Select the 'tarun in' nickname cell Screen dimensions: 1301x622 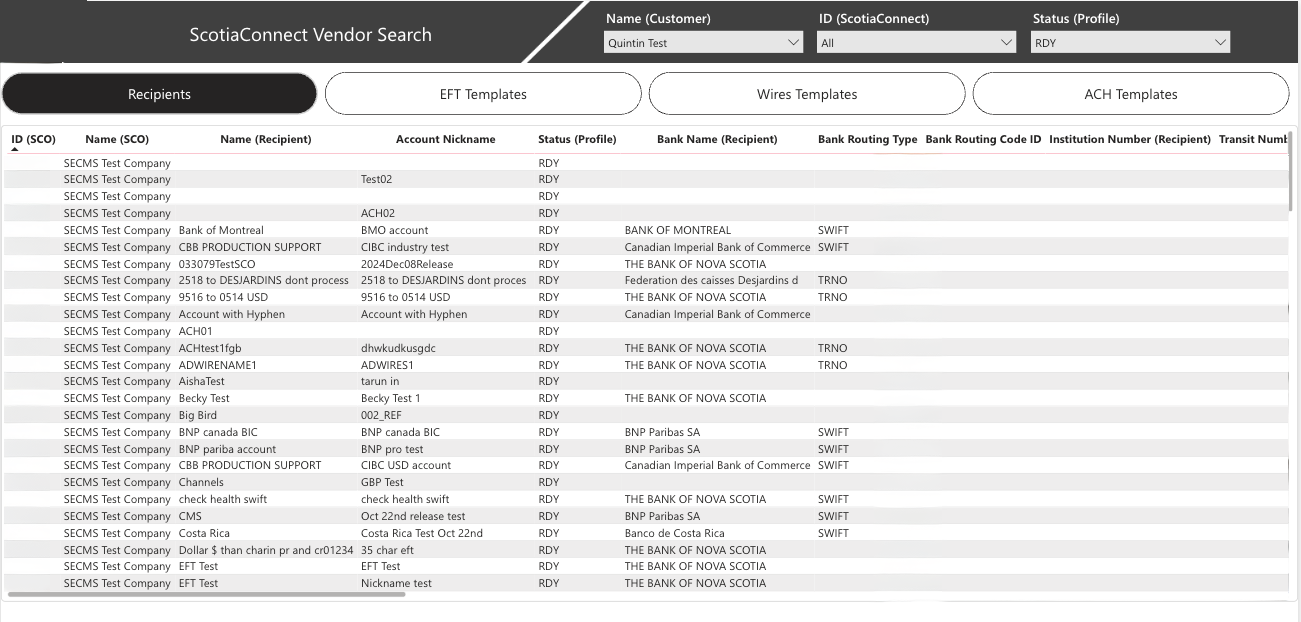click(380, 381)
